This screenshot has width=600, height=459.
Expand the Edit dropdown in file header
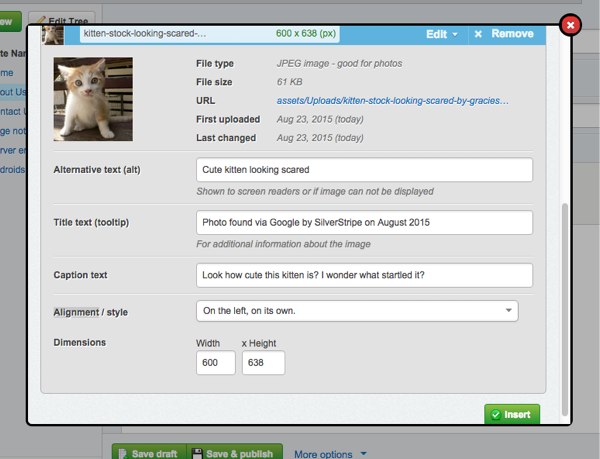point(442,34)
